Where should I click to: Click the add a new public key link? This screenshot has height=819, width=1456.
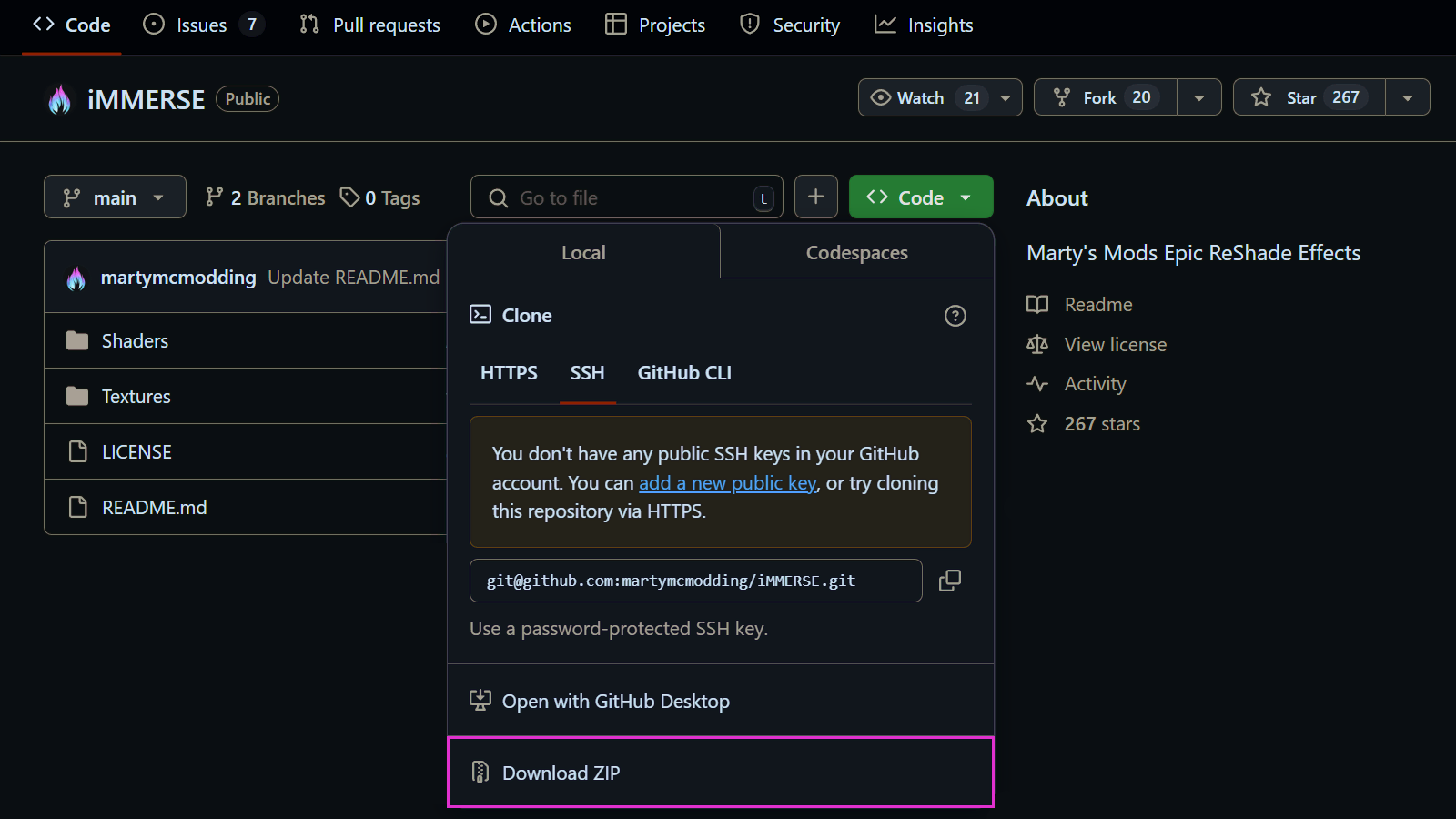point(727,482)
